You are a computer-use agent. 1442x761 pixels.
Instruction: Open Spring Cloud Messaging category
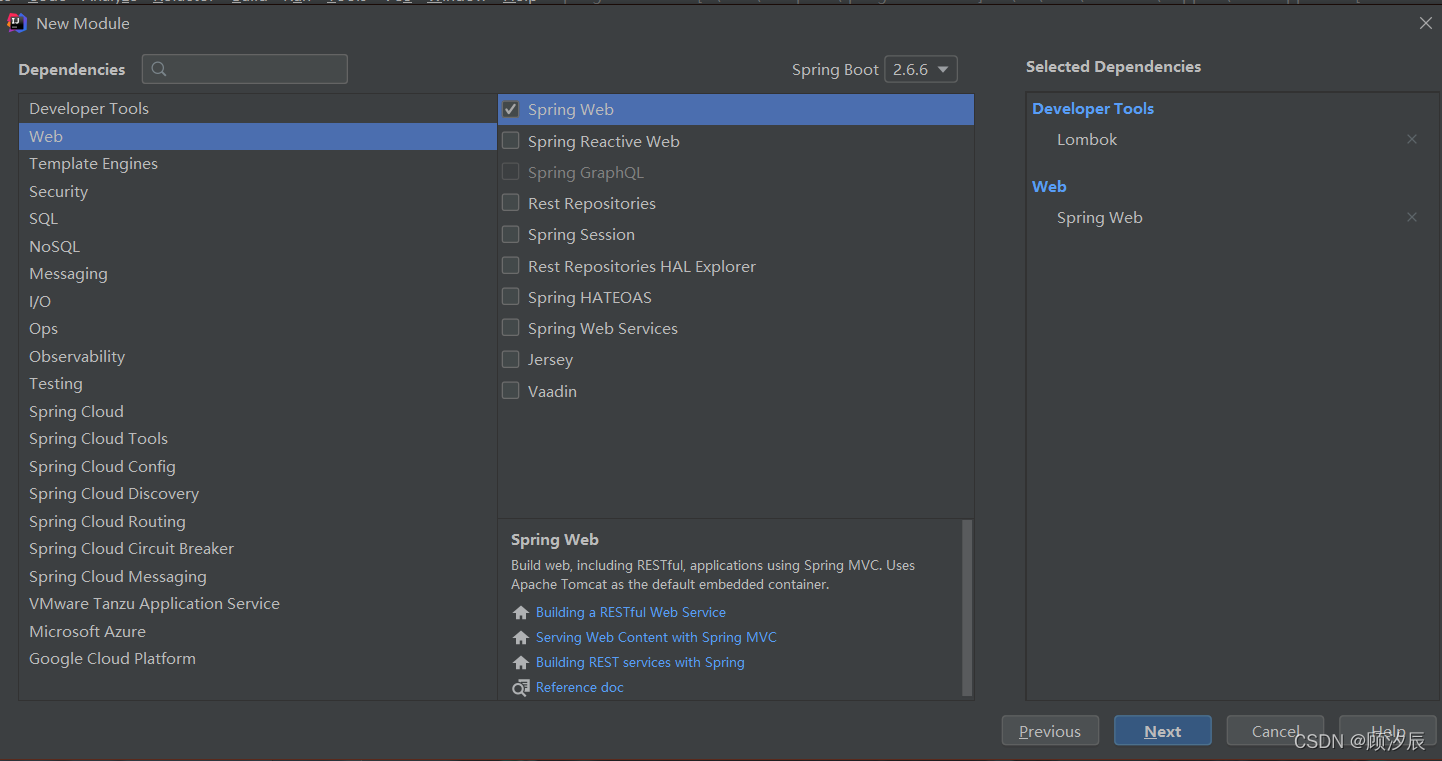pyautogui.click(x=257, y=576)
